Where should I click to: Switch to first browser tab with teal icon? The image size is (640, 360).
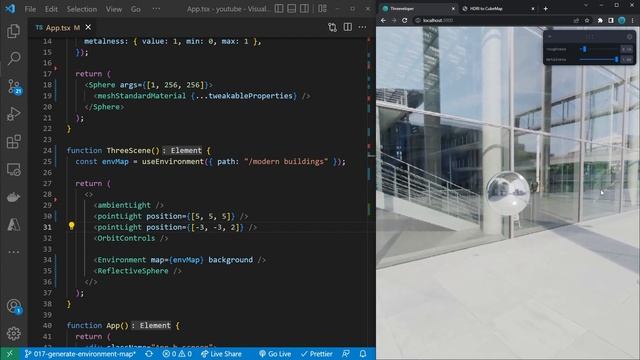point(417,9)
